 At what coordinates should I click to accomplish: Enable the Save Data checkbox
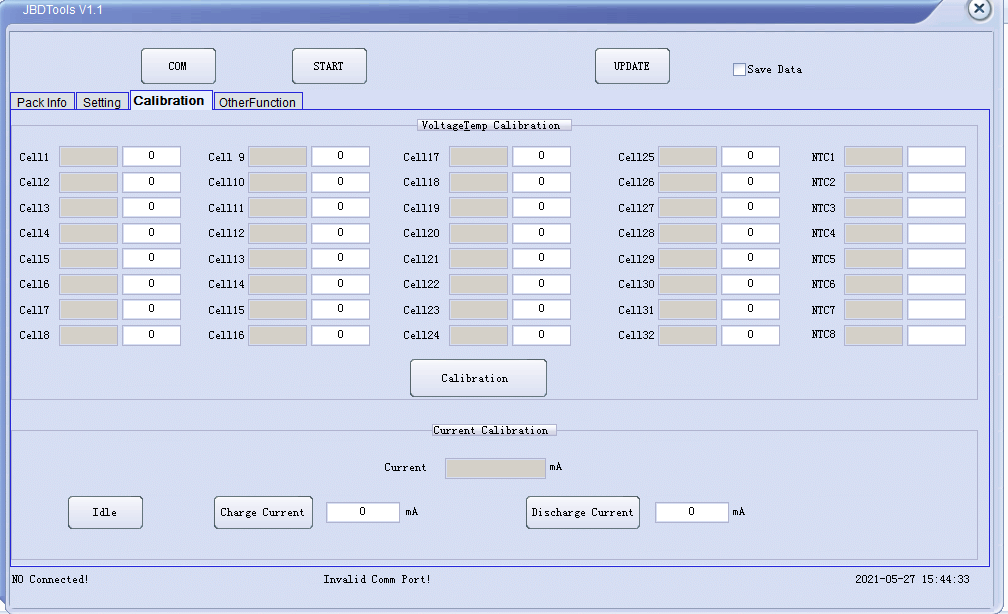pyautogui.click(x=739, y=69)
